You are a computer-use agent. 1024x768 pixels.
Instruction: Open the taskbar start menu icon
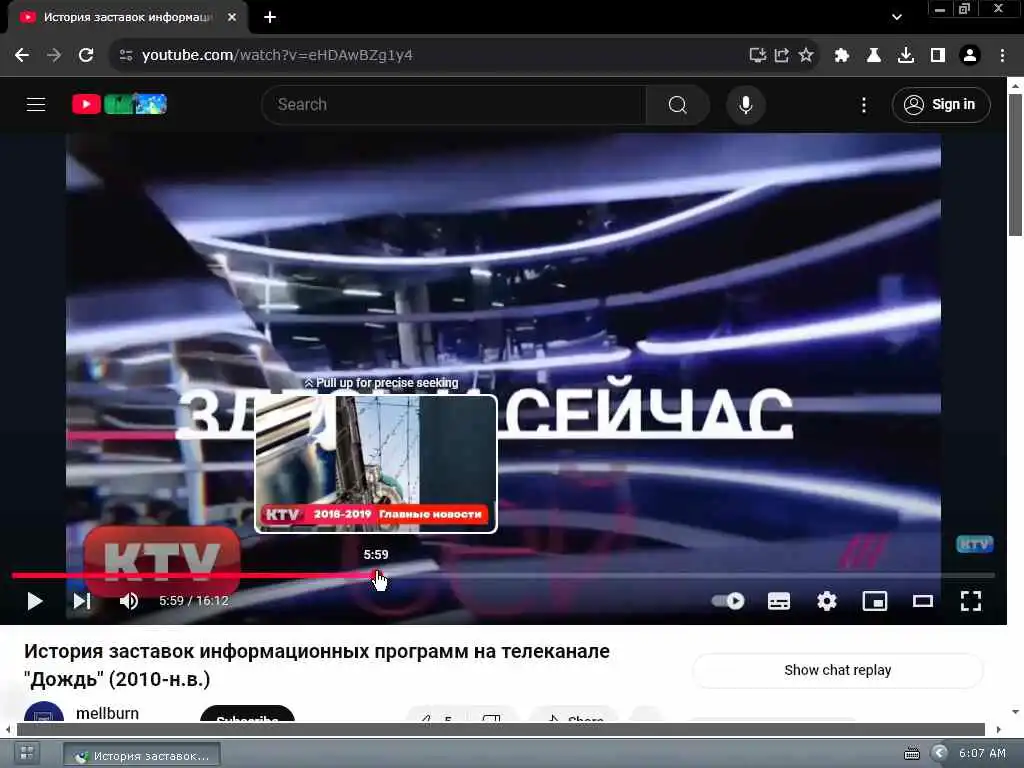27,754
